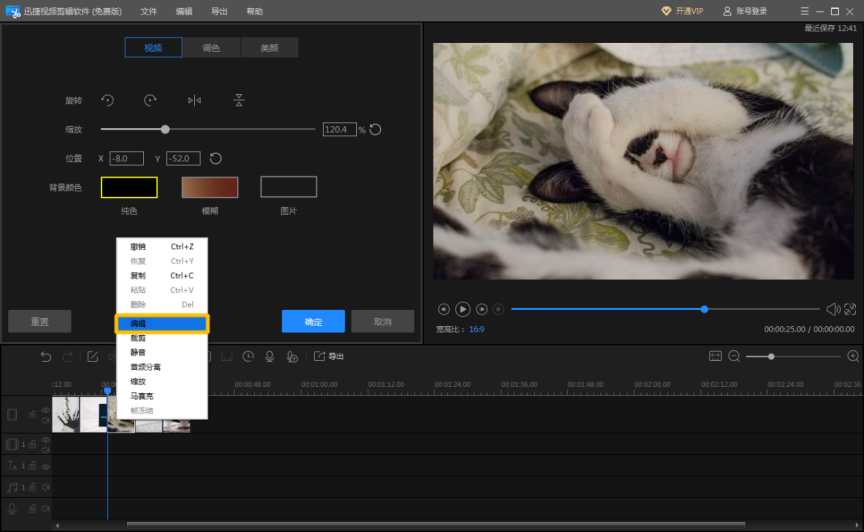Open the 文件 menu

coord(149,11)
